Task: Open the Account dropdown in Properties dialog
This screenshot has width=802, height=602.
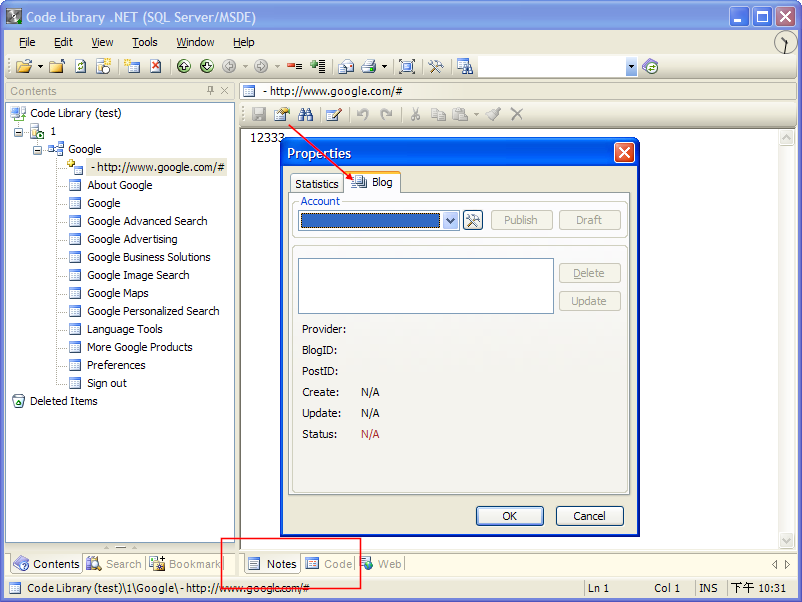Action: pos(450,220)
